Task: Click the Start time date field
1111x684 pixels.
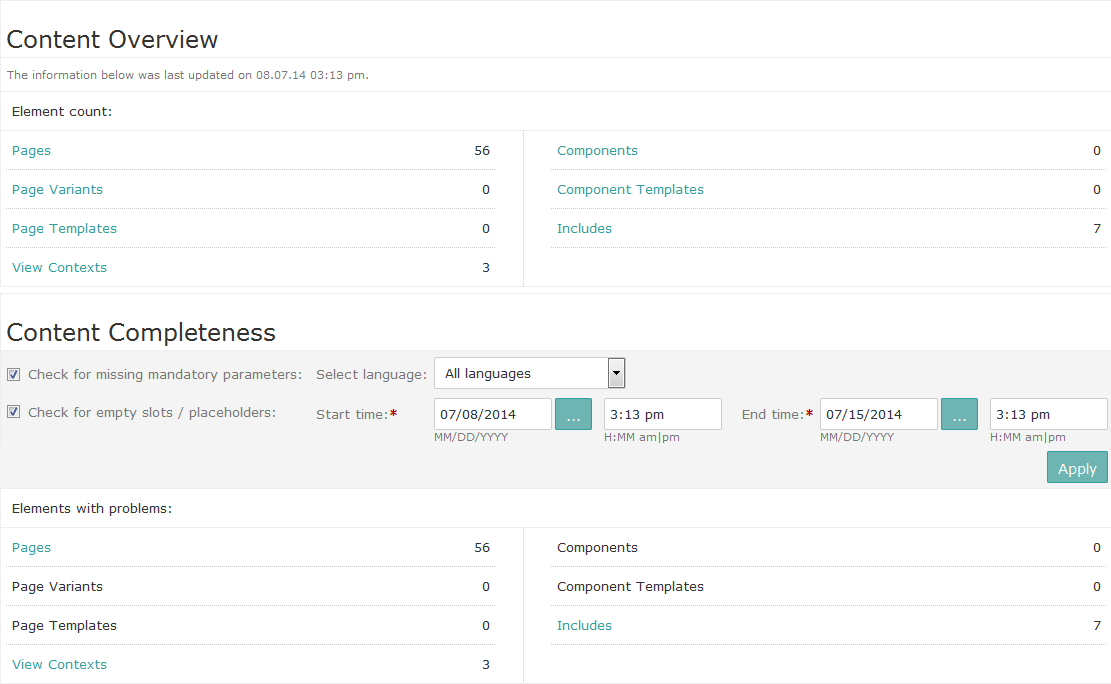Action: pyautogui.click(x=492, y=414)
